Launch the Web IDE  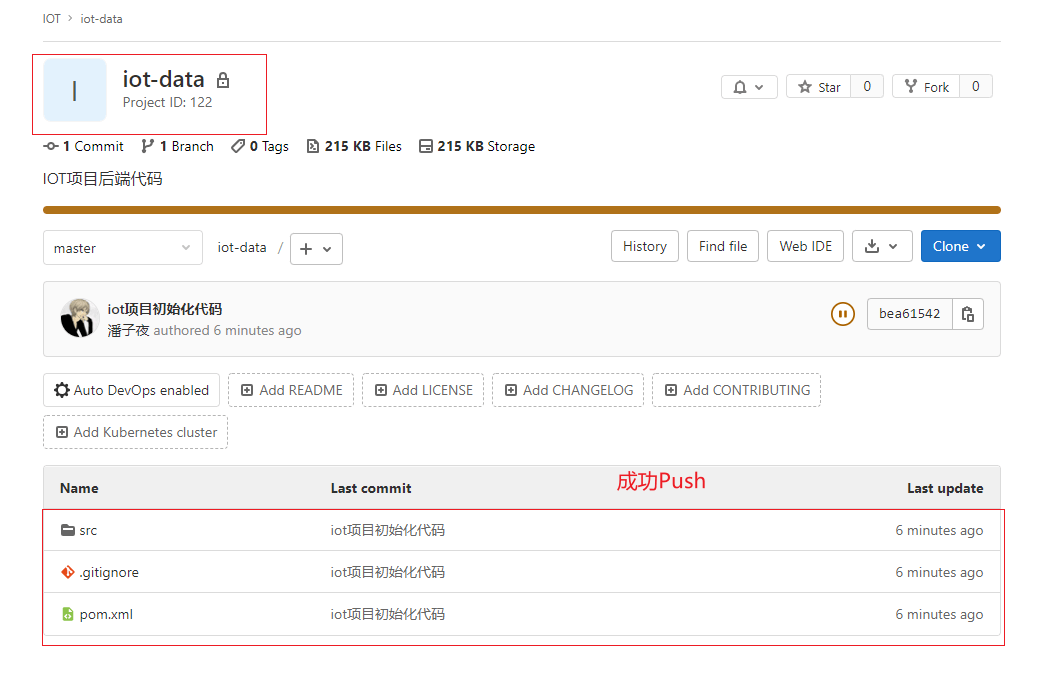(x=805, y=246)
